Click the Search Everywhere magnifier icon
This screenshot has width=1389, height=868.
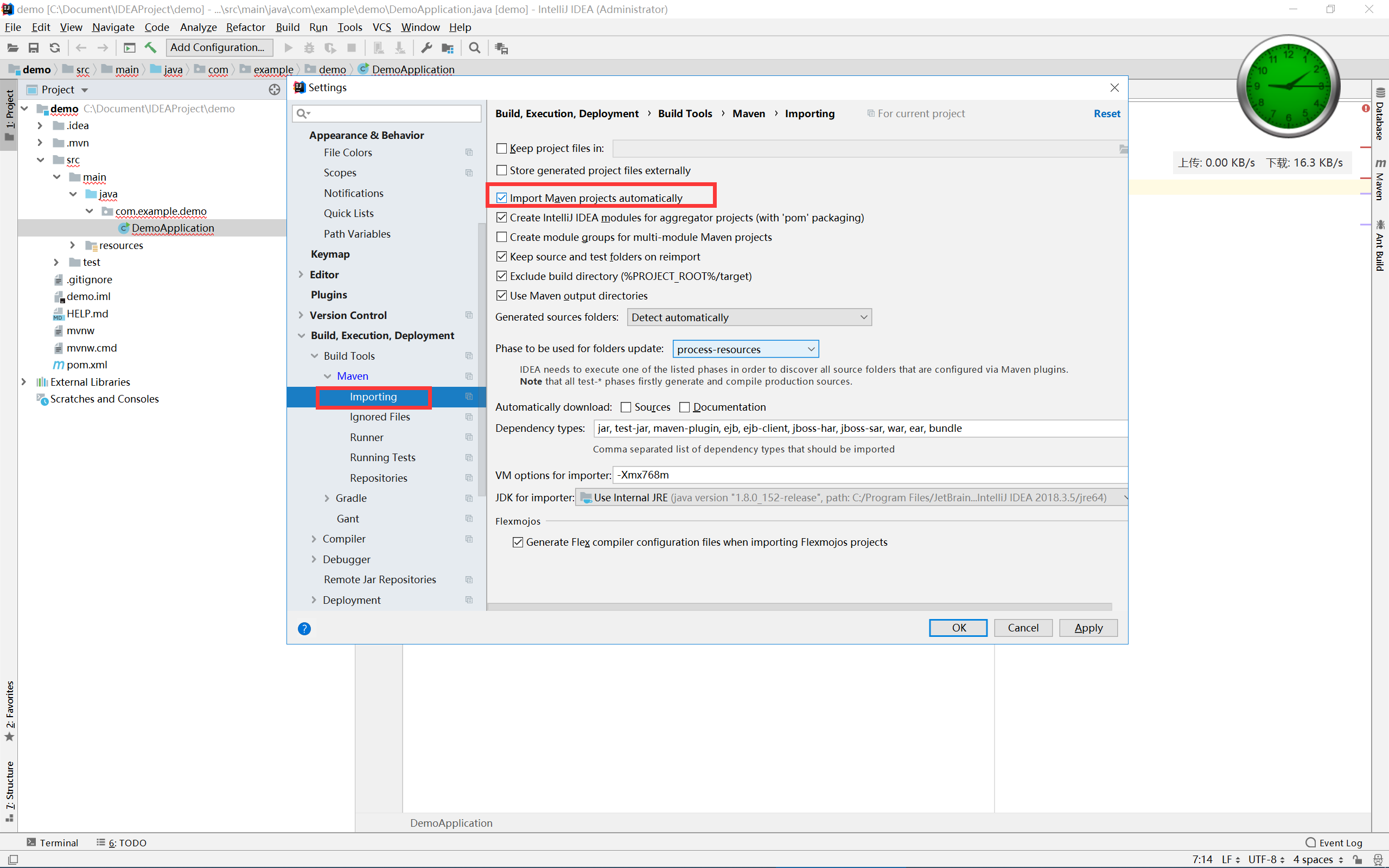pos(474,48)
